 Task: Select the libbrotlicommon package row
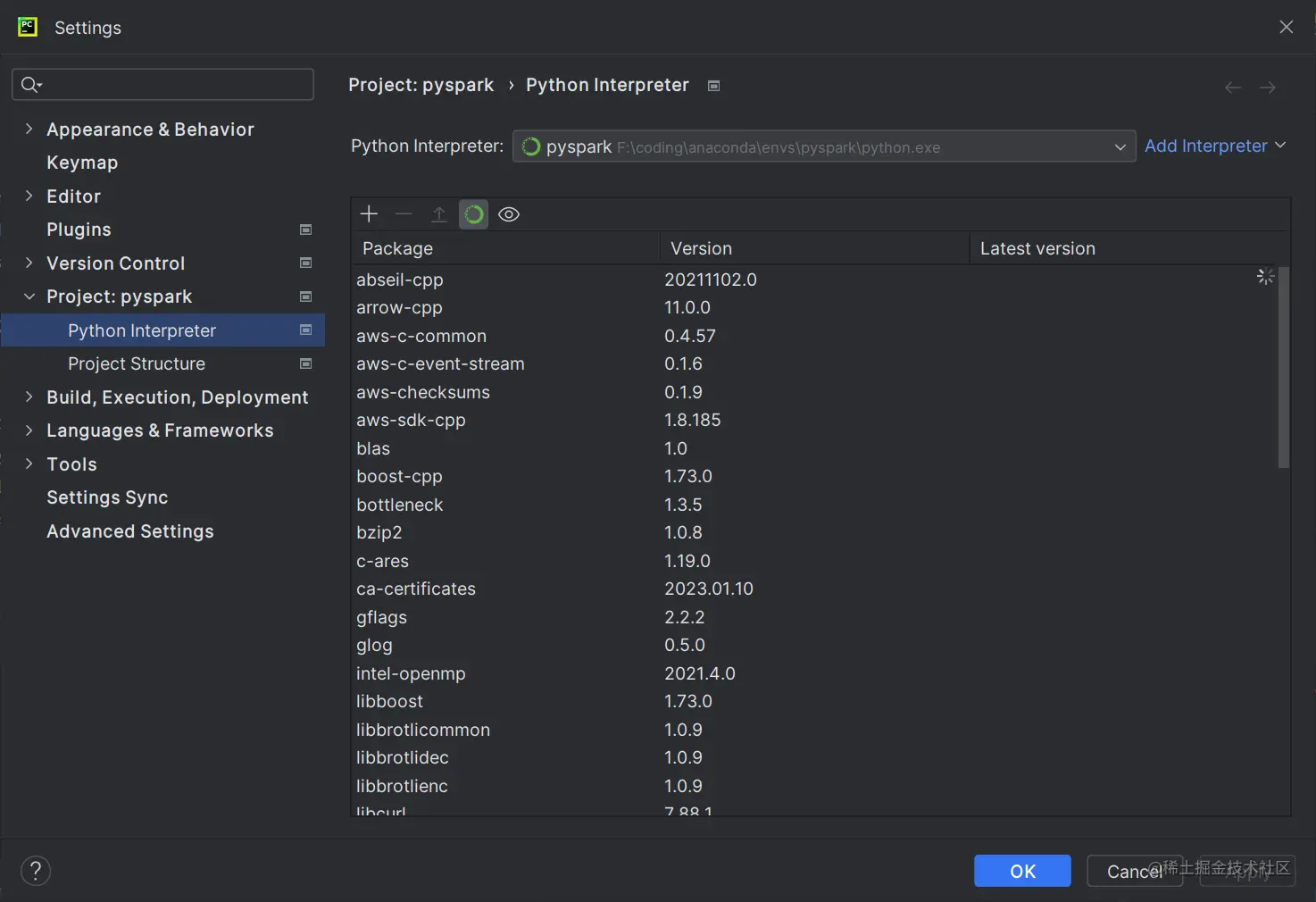tap(815, 730)
